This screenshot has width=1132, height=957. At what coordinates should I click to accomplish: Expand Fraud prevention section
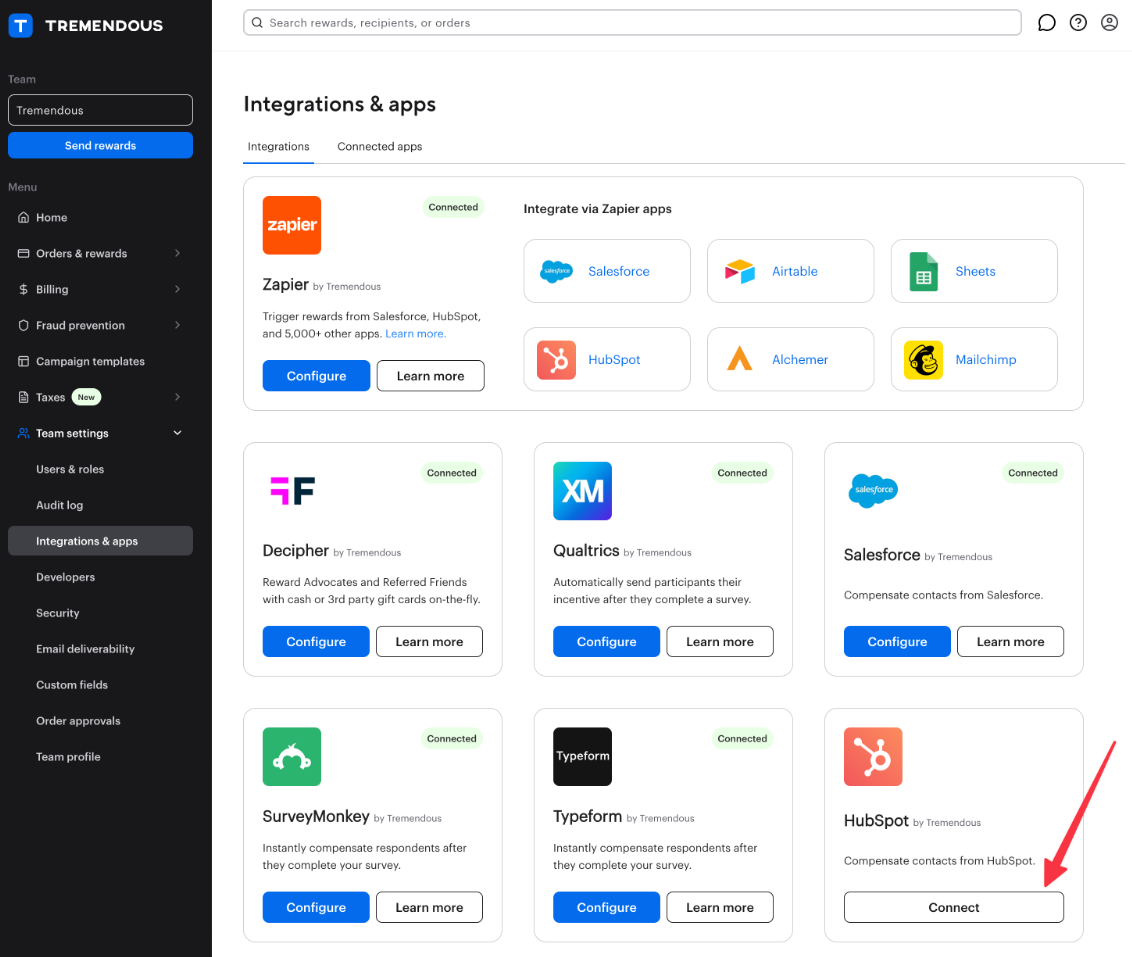(100, 325)
